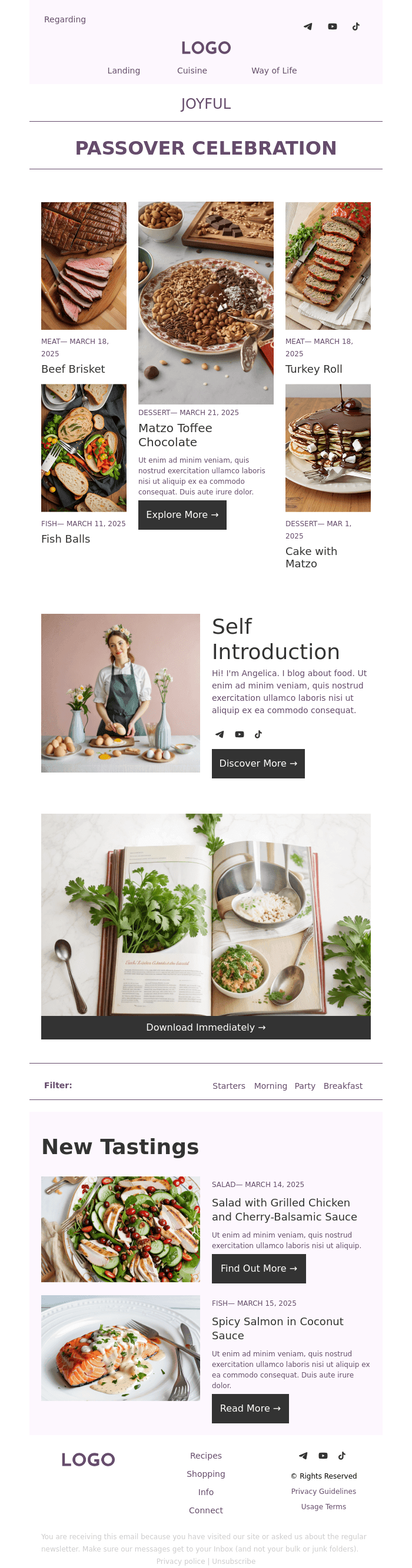Open the YouTube icon in header
This screenshot has width=412, height=1568.
[x=332, y=27]
